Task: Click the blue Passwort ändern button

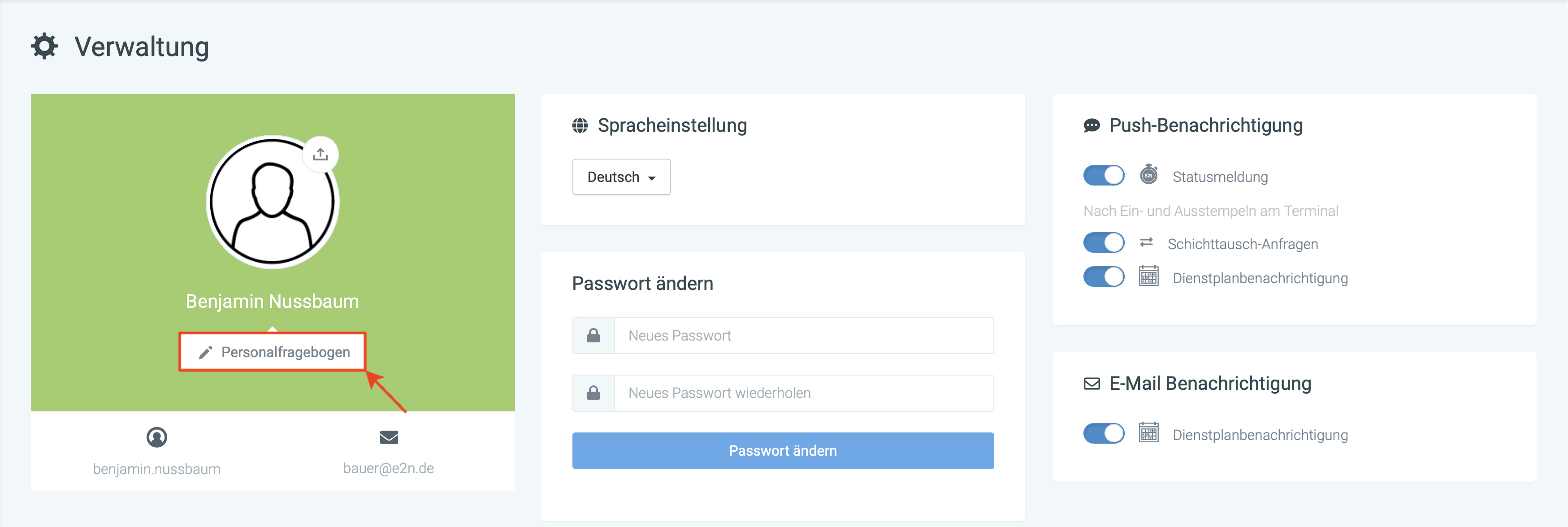Action: click(783, 451)
